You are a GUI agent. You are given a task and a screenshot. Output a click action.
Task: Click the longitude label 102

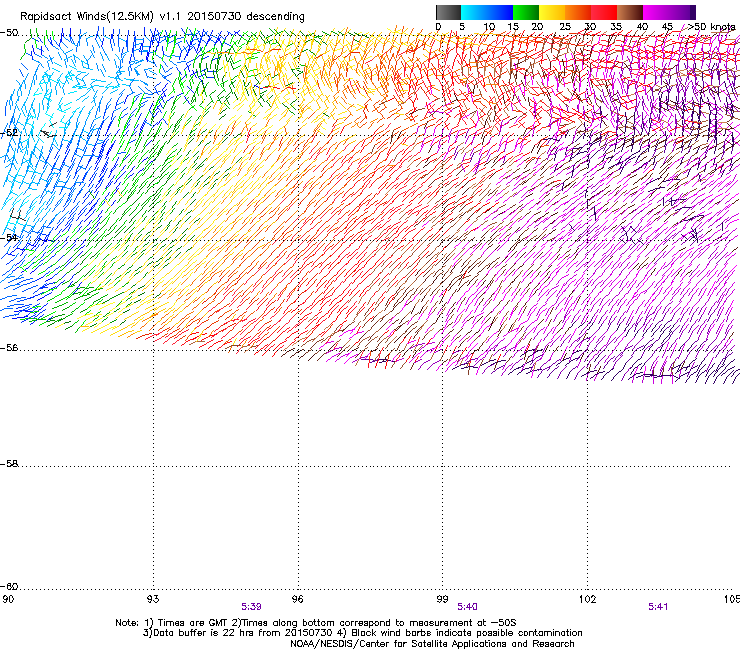coord(587,599)
